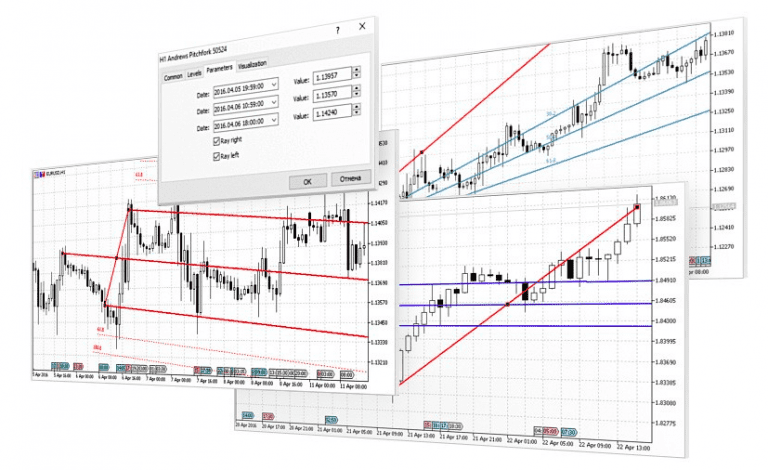Toggle the Ray left checkbox

(x=217, y=157)
